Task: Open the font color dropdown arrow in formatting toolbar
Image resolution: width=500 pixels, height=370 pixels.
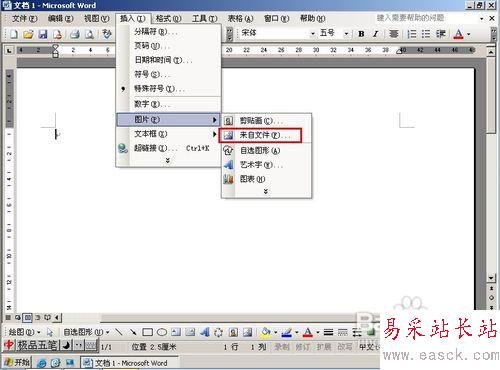Action: coord(469,34)
